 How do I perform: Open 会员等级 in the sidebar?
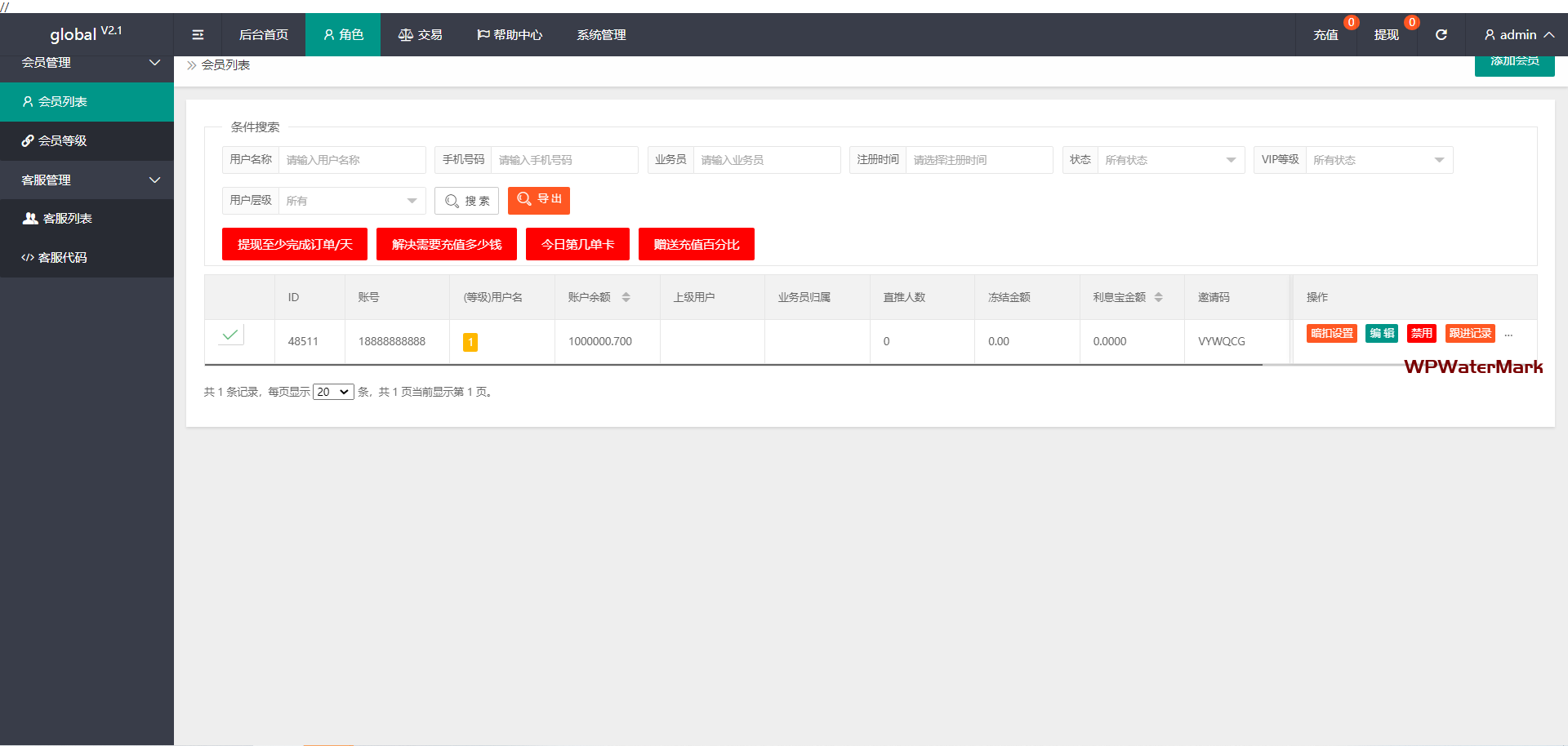pyautogui.click(x=62, y=140)
